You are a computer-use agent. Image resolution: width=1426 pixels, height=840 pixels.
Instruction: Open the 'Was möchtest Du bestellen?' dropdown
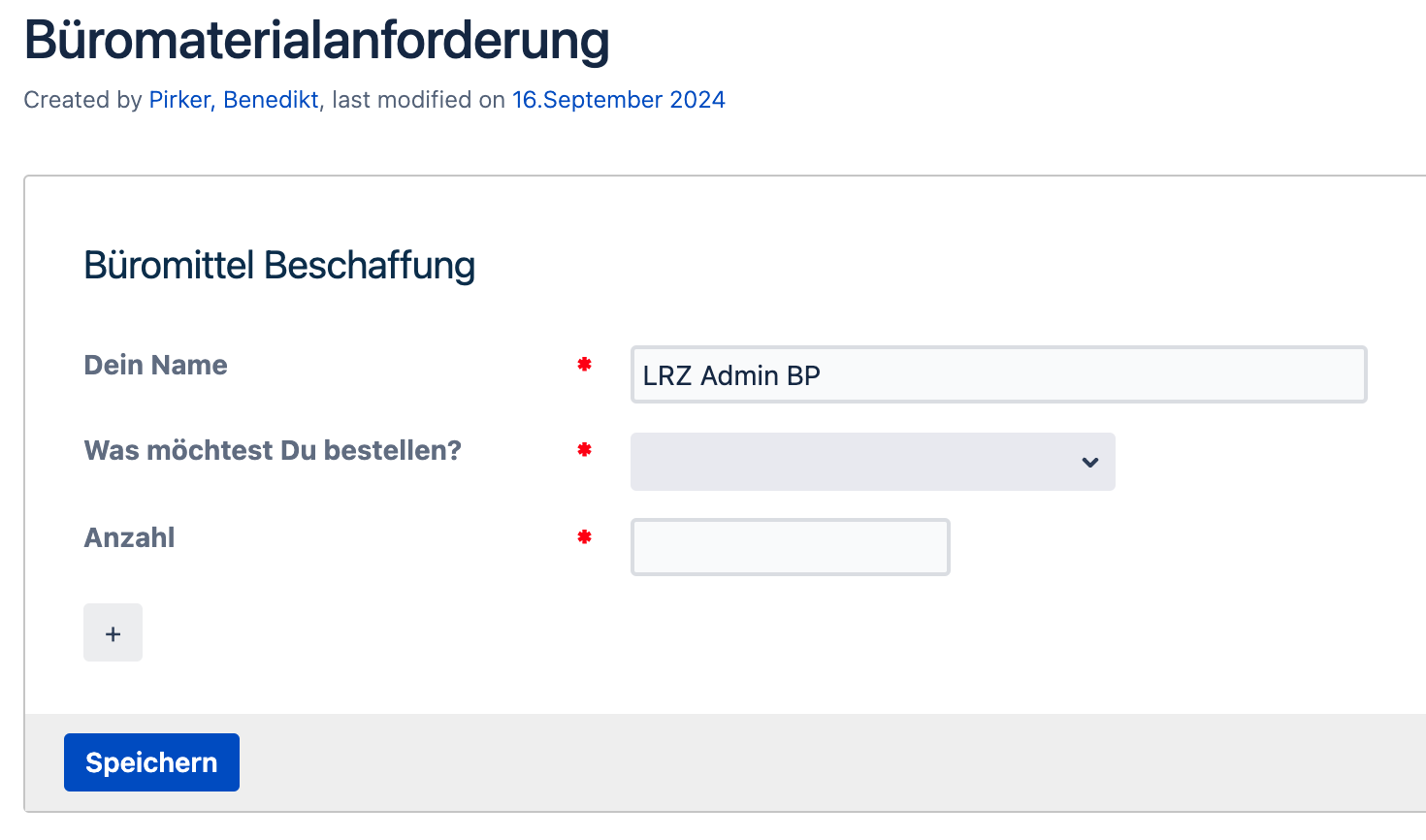[x=871, y=462]
